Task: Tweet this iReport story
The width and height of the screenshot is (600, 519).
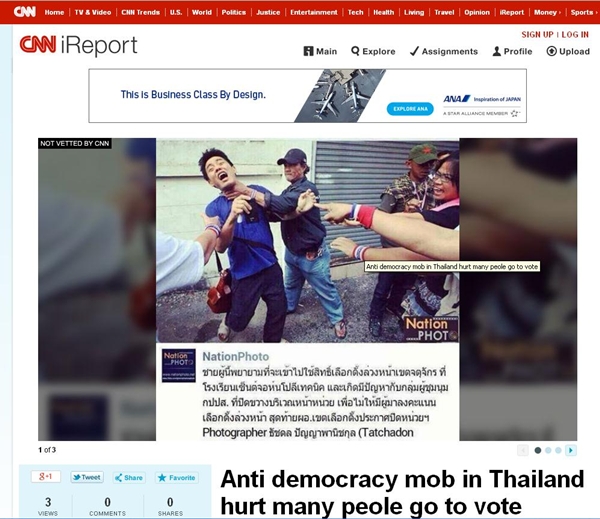Action: (87, 477)
